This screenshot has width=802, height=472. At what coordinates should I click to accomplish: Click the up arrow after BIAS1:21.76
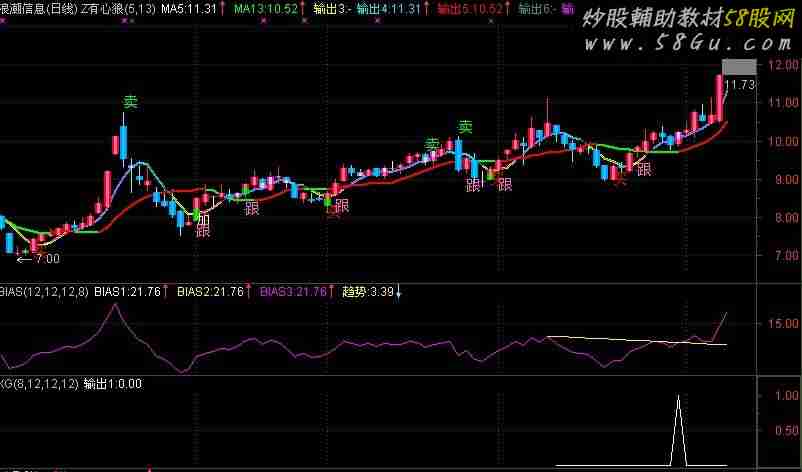click(x=164, y=292)
